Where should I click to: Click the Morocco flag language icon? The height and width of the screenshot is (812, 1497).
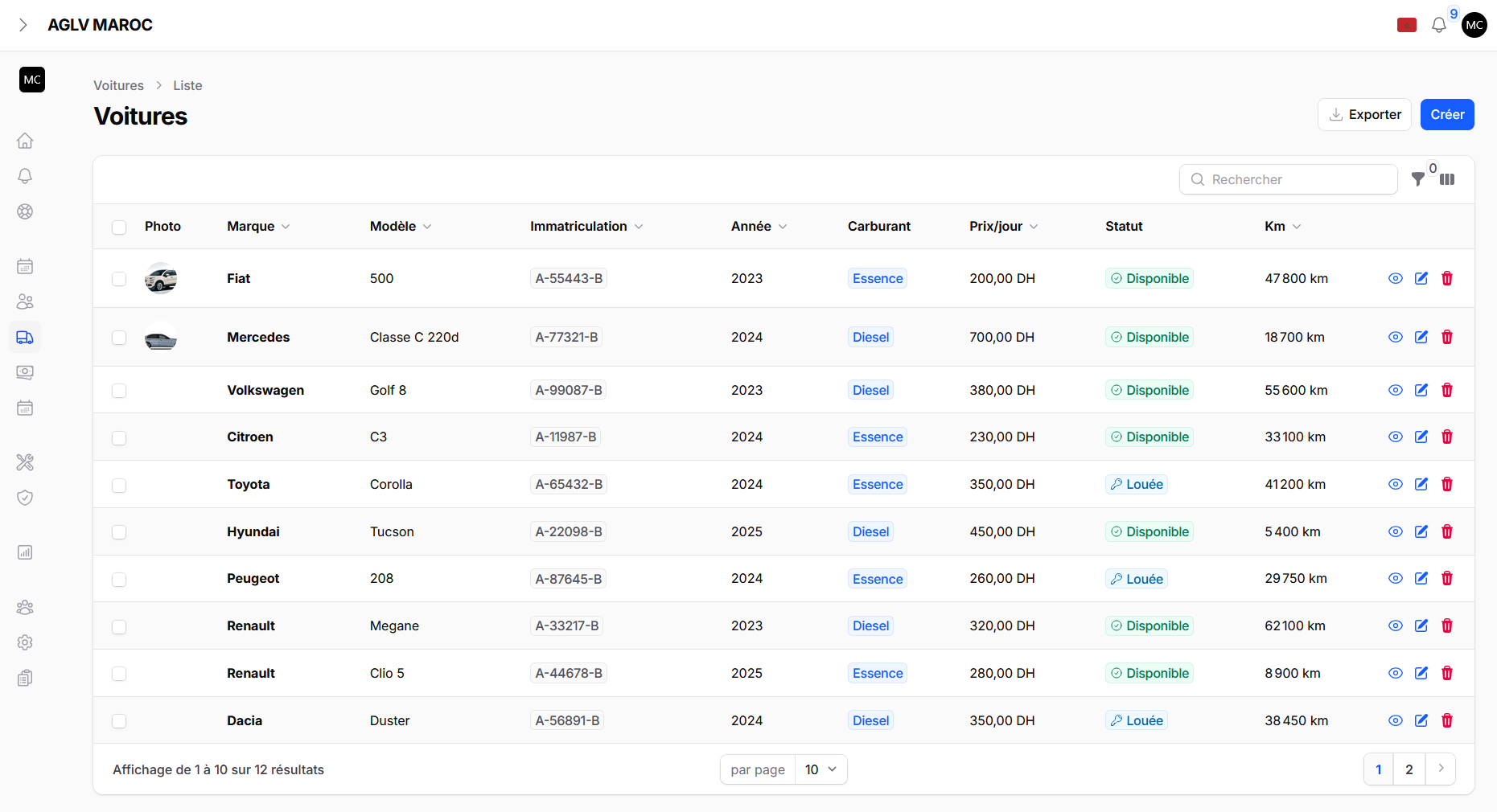click(1407, 25)
